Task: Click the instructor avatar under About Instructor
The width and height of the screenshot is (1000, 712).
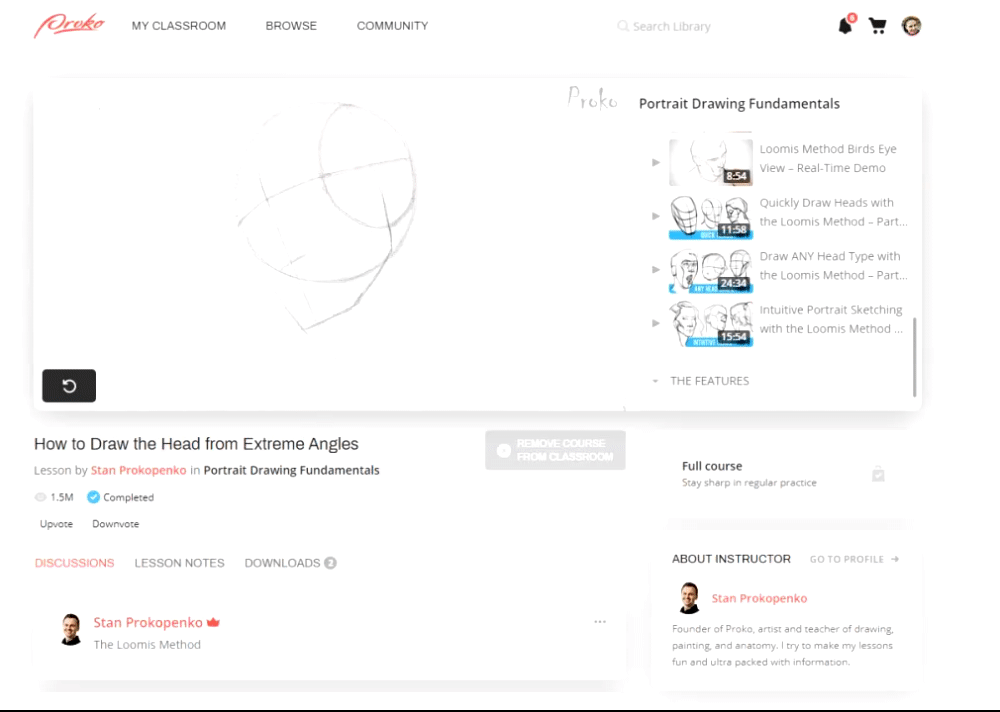Action: tap(689, 598)
